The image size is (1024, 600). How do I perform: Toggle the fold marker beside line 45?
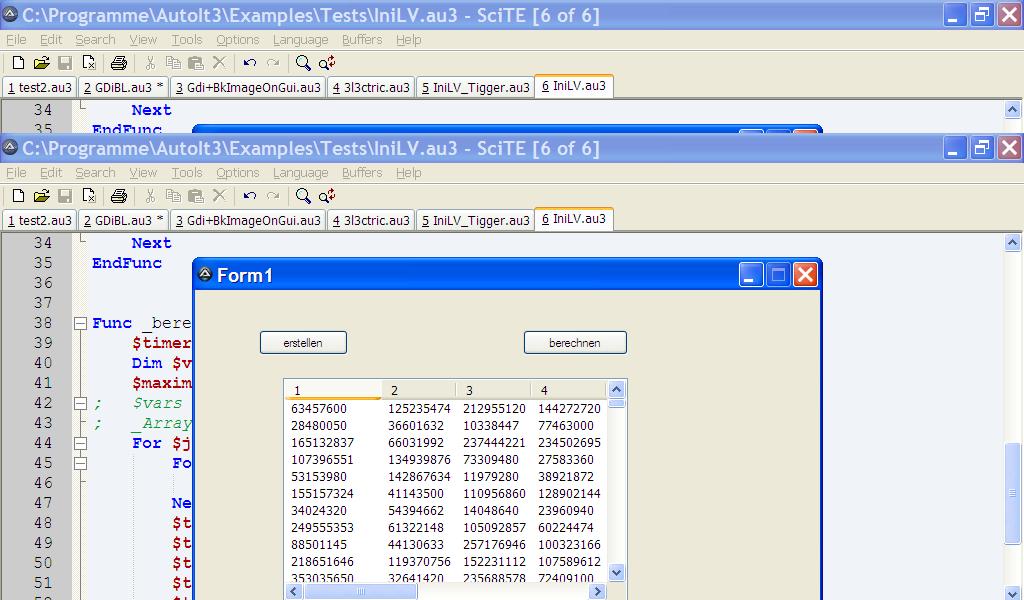click(x=80, y=463)
